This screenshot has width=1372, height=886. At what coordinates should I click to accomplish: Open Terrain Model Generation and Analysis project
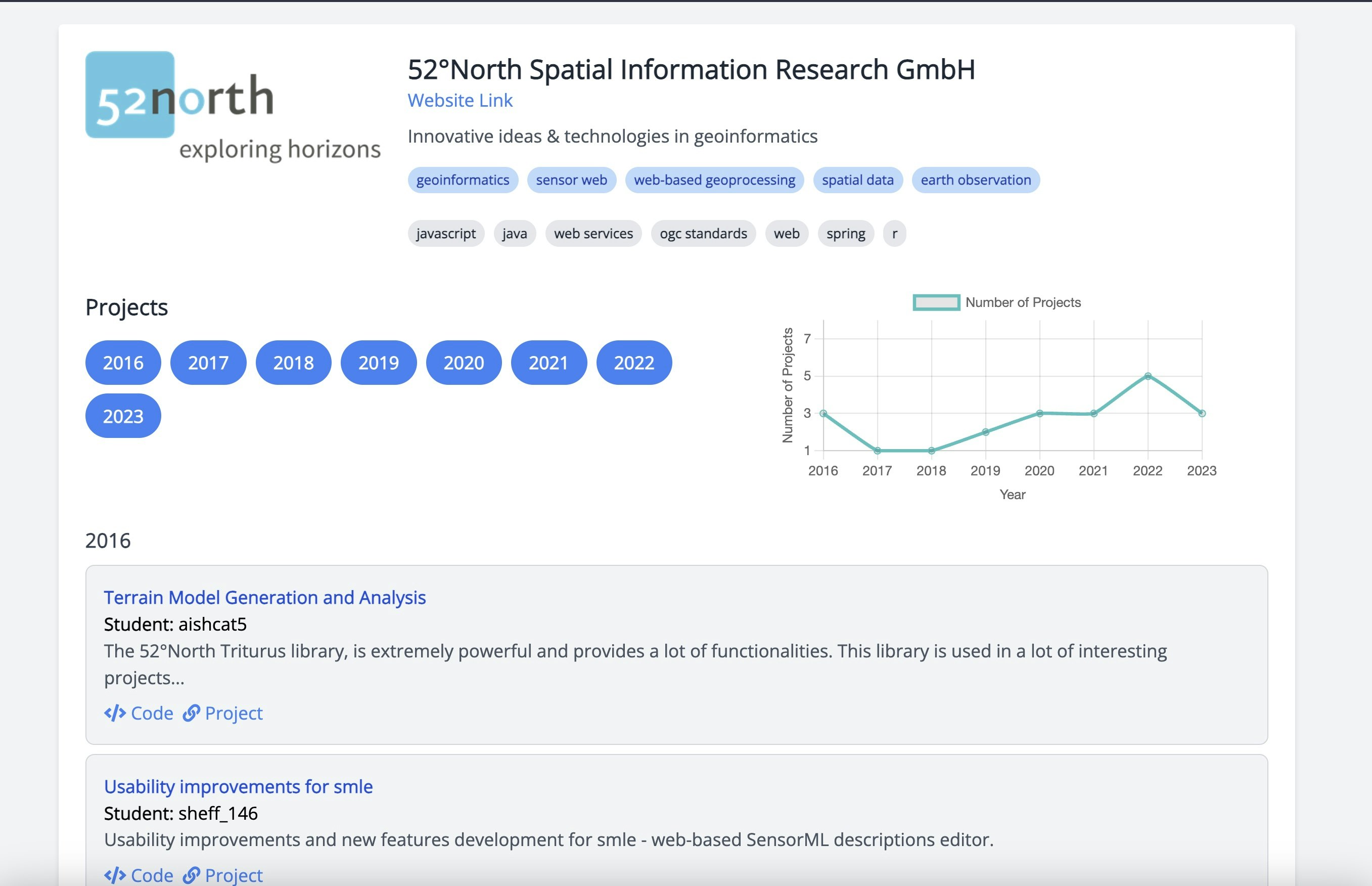[x=264, y=597]
